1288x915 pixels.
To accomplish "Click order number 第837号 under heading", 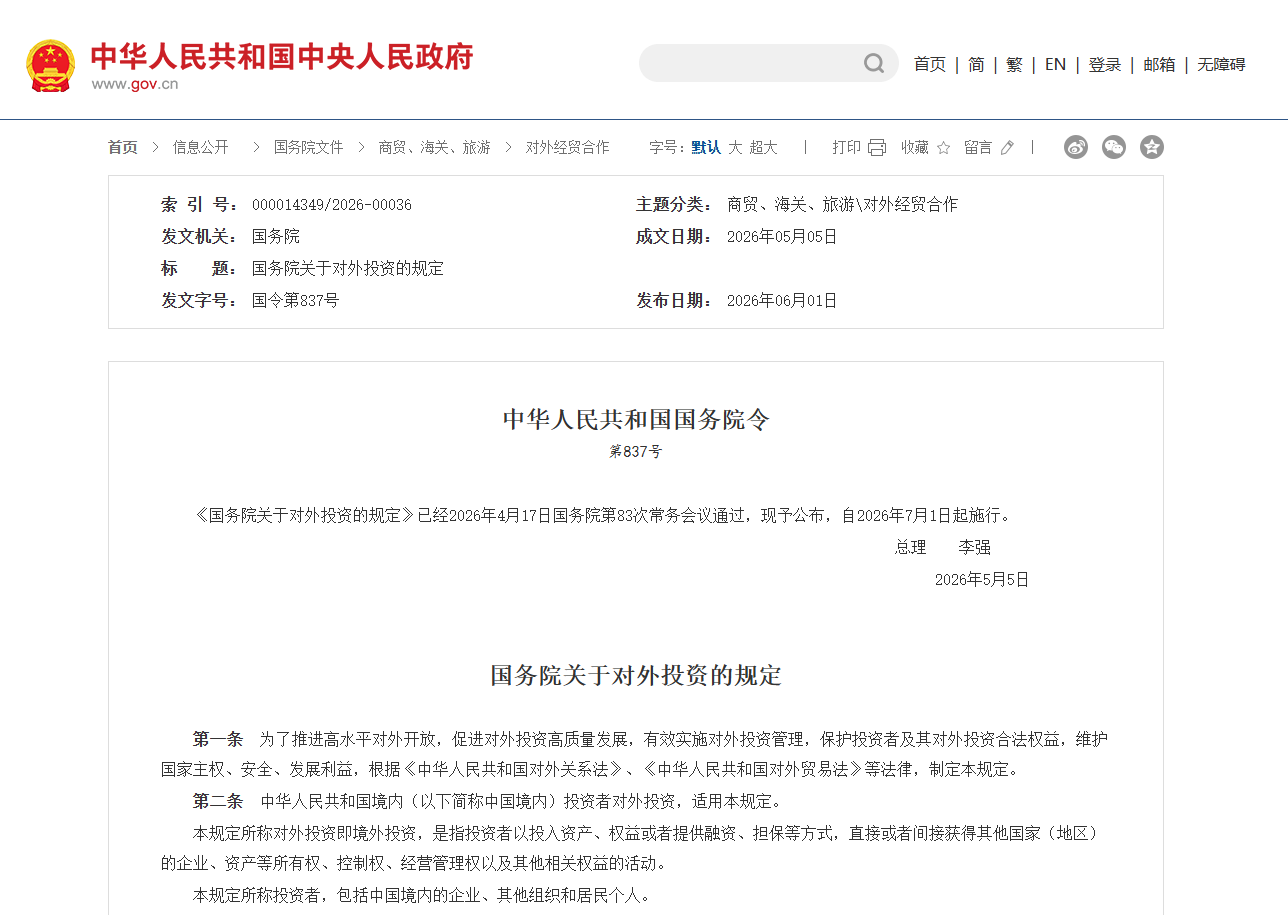I will [636, 452].
